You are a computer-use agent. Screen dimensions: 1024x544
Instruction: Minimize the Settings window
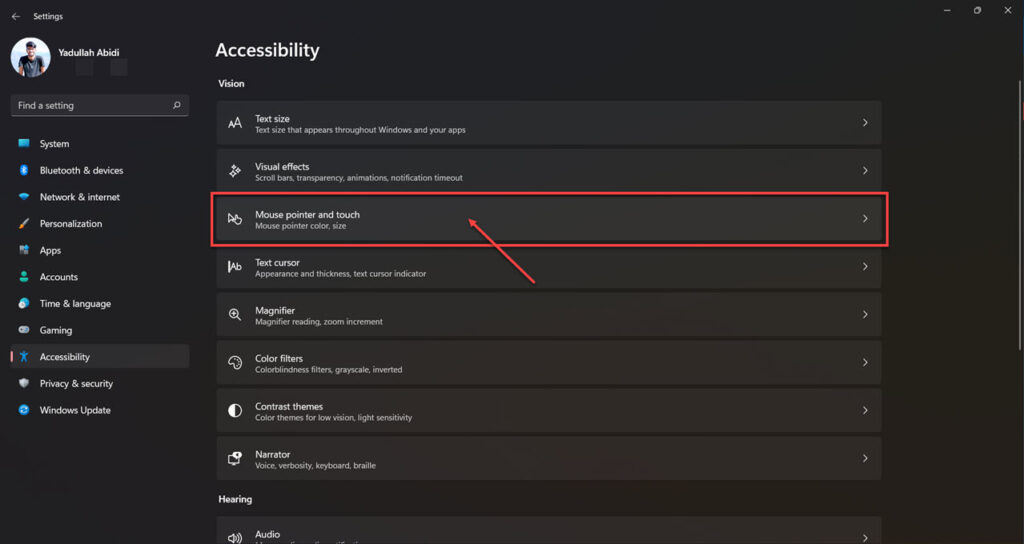pyautogui.click(x=947, y=10)
